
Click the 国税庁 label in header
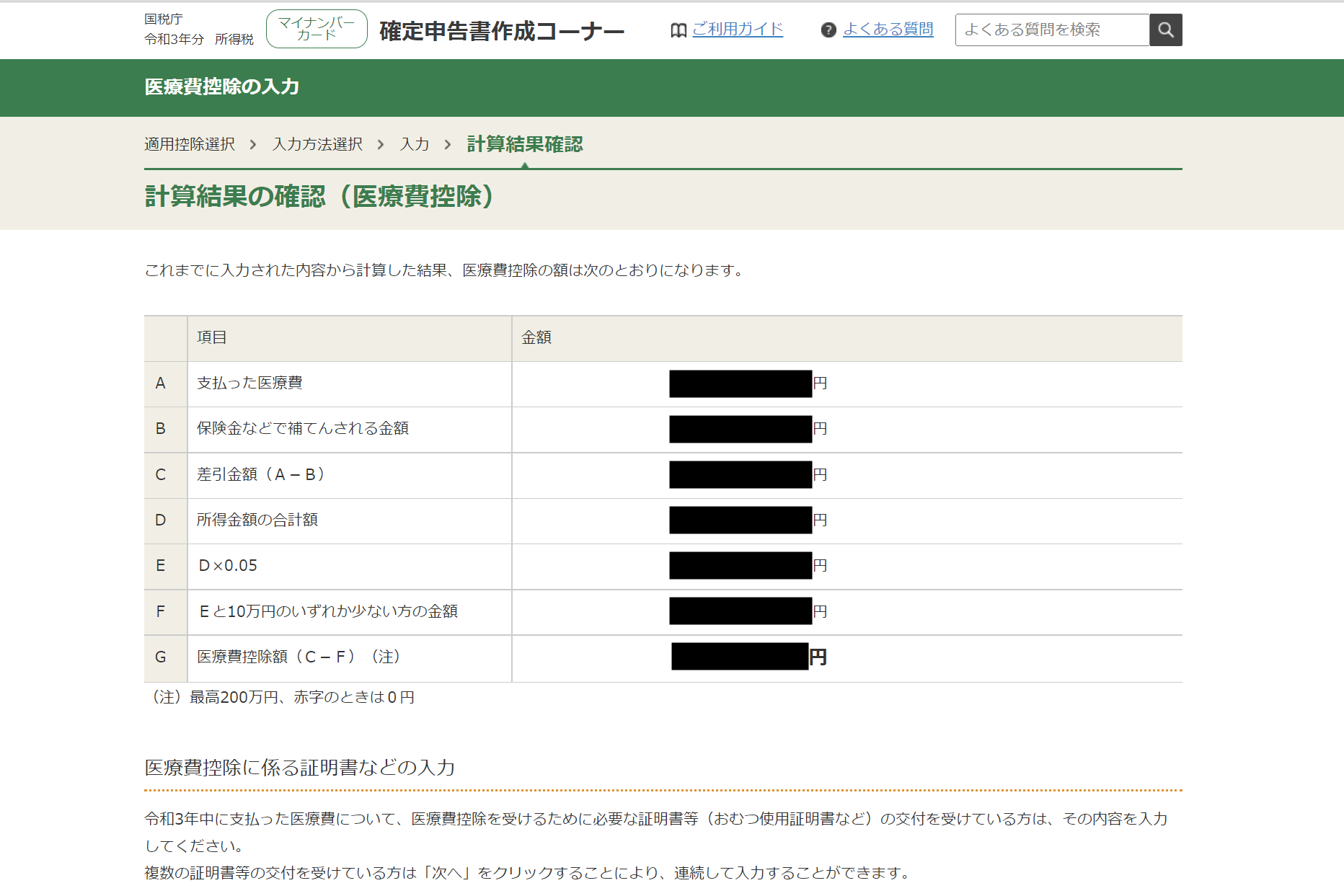point(164,19)
